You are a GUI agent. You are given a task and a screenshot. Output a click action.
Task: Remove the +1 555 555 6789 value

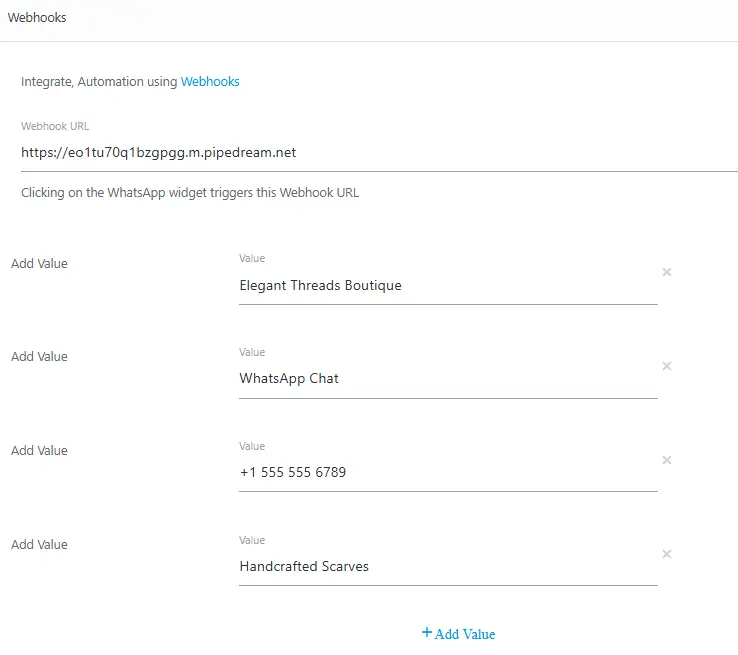click(667, 460)
